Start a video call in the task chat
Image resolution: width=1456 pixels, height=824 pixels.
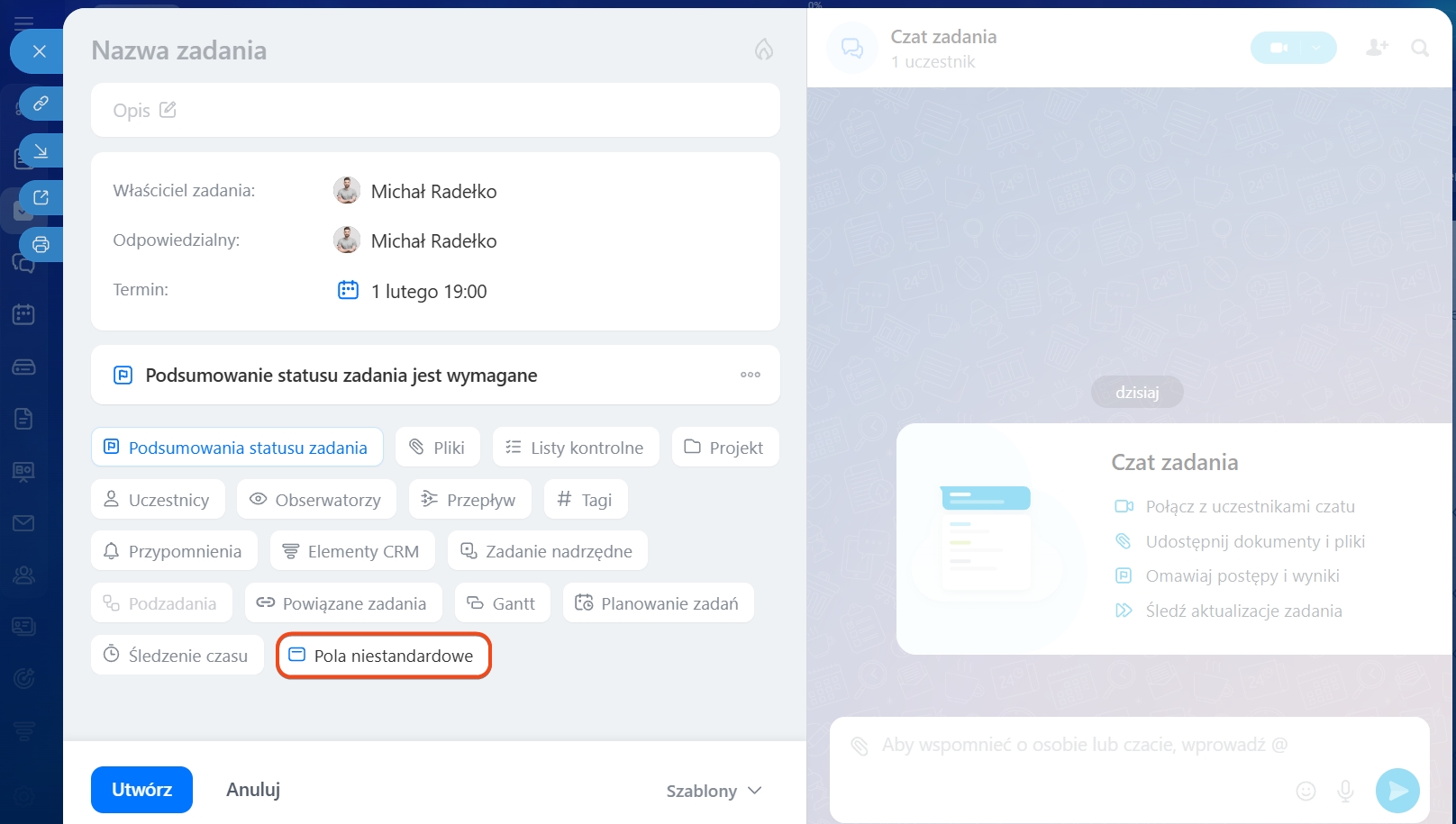click(1279, 48)
